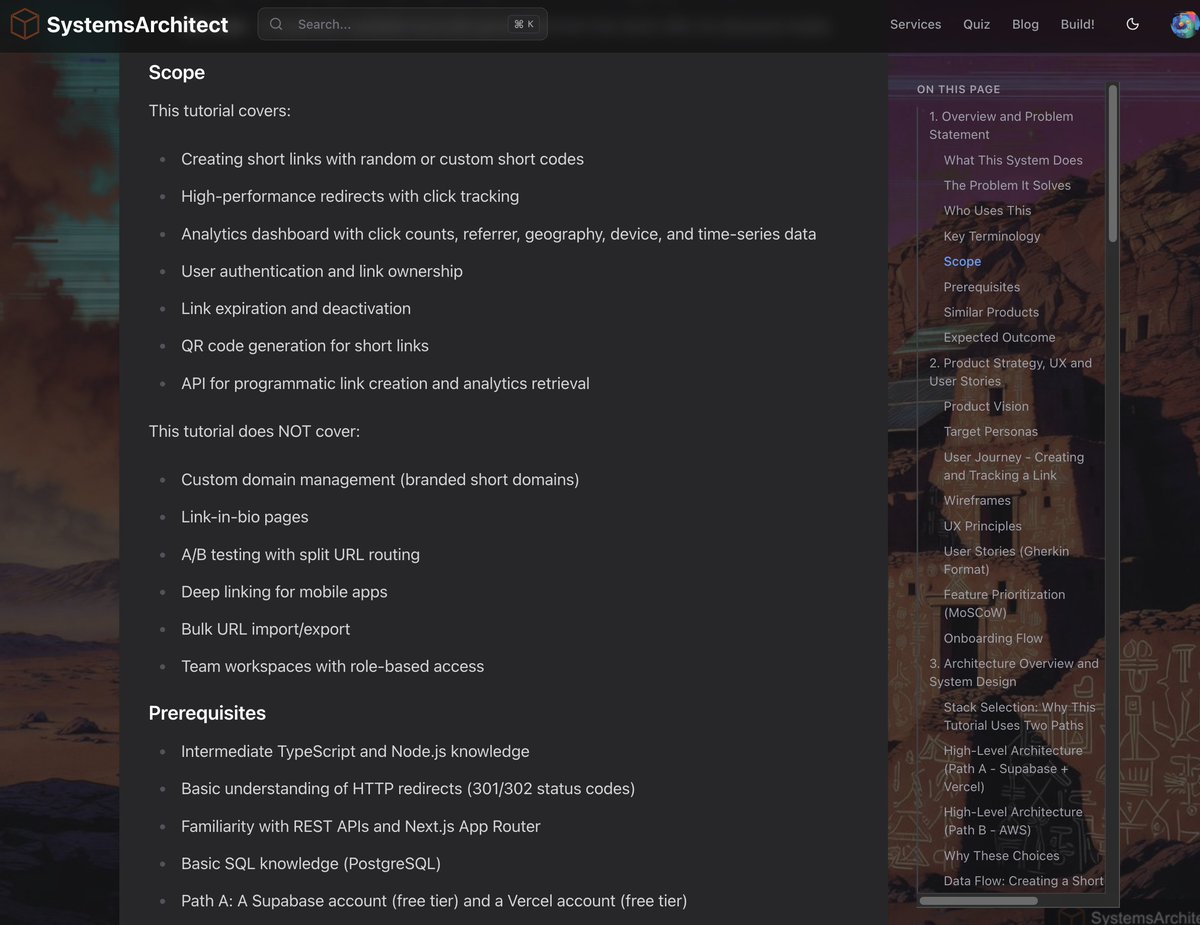This screenshot has width=1200, height=925.
Task: Jump to 1. Overview and Problem Statement
Action: pyautogui.click(x=1001, y=125)
